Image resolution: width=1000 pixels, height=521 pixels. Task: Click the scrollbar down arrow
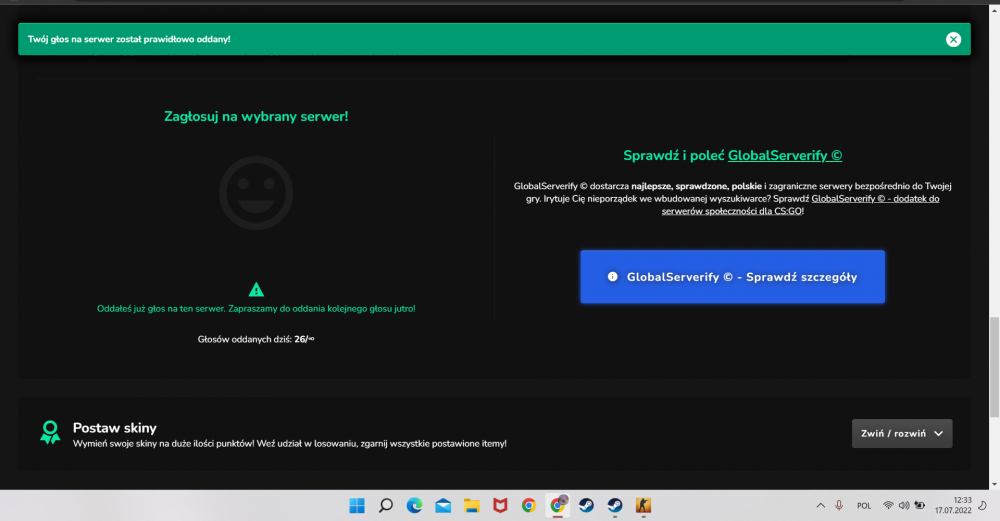point(994,485)
